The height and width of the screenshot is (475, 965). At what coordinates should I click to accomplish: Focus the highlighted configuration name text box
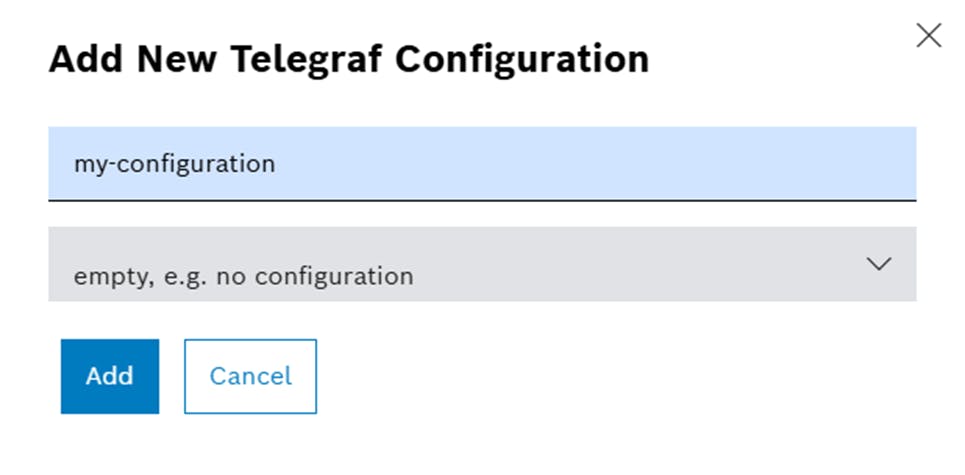pyautogui.click(x=482, y=164)
